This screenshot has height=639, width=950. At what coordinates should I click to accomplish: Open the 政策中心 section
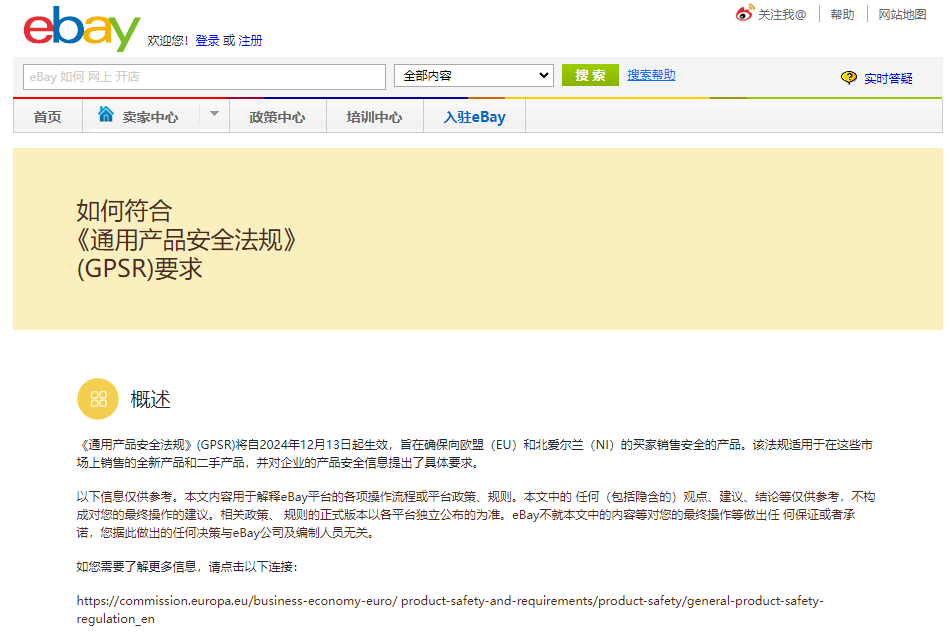pos(280,115)
